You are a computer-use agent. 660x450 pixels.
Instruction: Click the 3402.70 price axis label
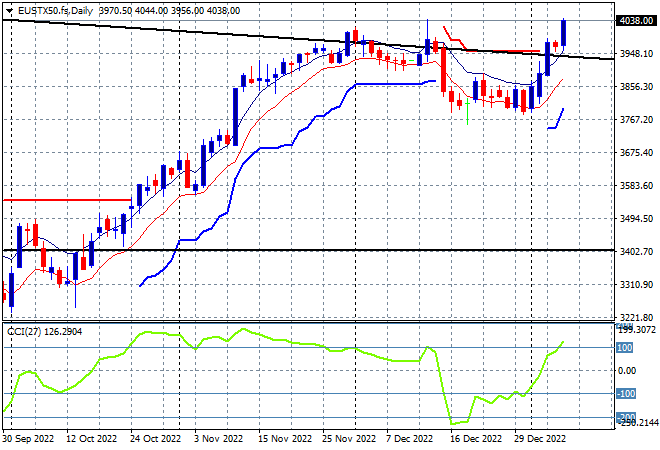click(636, 251)
